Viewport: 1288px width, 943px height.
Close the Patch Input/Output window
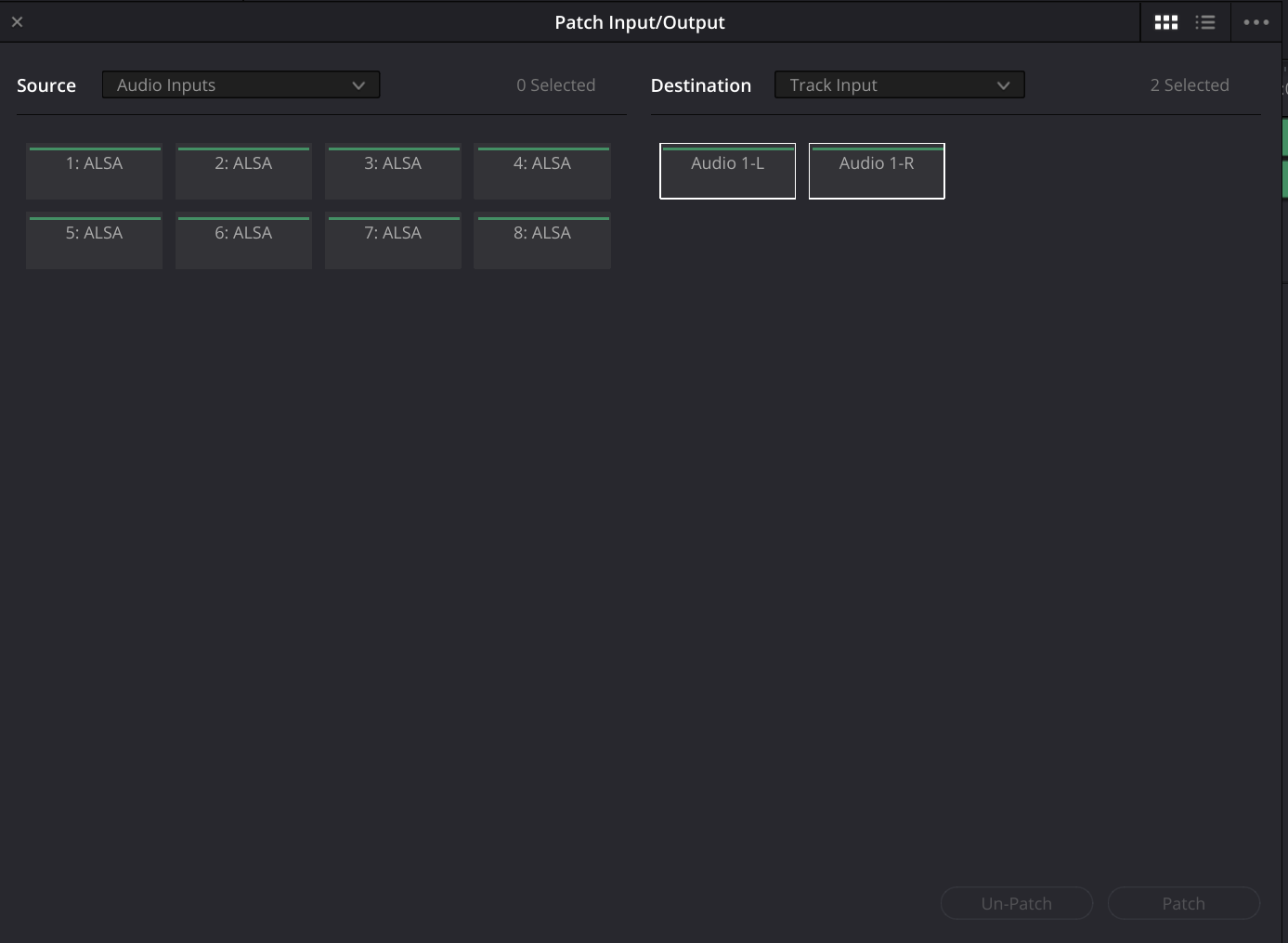pos(17,22)
